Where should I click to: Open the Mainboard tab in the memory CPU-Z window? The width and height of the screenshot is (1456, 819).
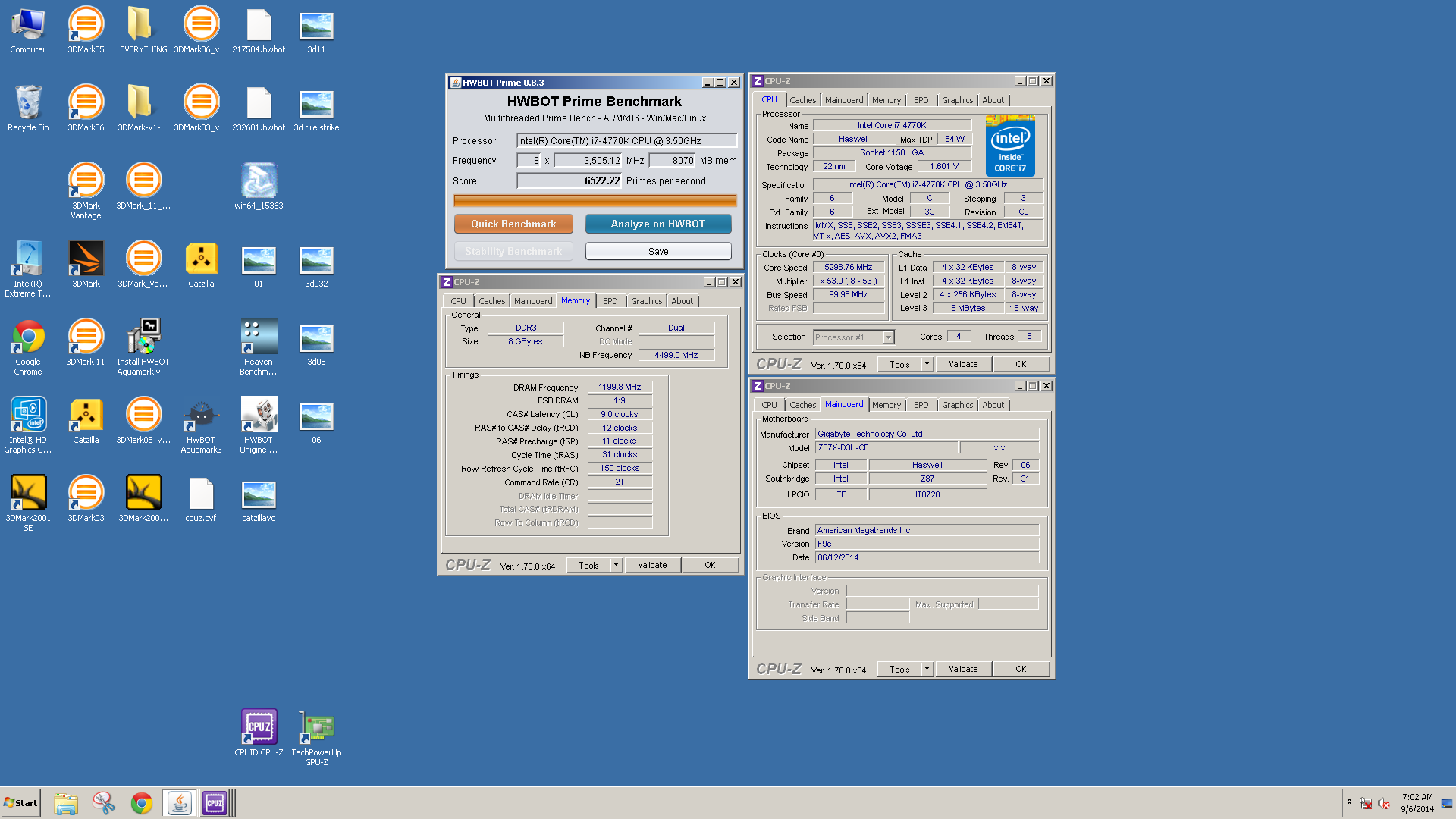(533, 301)
